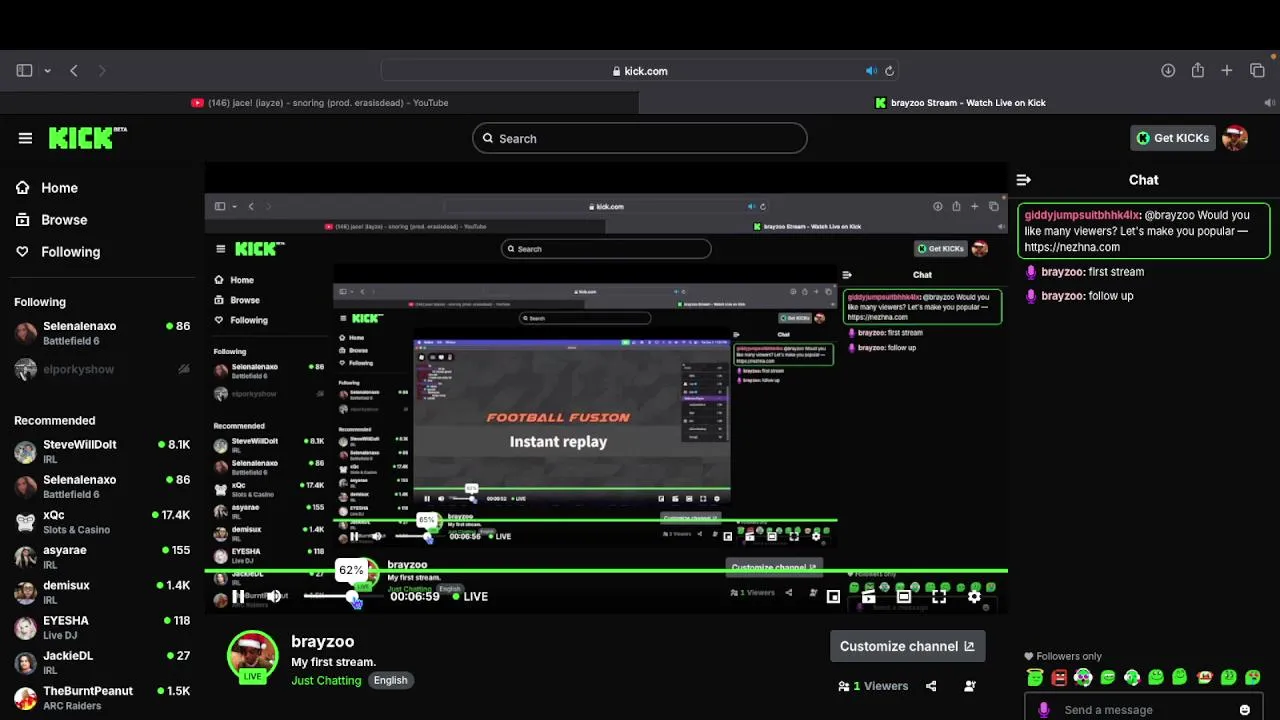This screenshot has height=720, width=1280.
Task: Select the brayzoo Stream Kick tab
Action: click(960, 102)
